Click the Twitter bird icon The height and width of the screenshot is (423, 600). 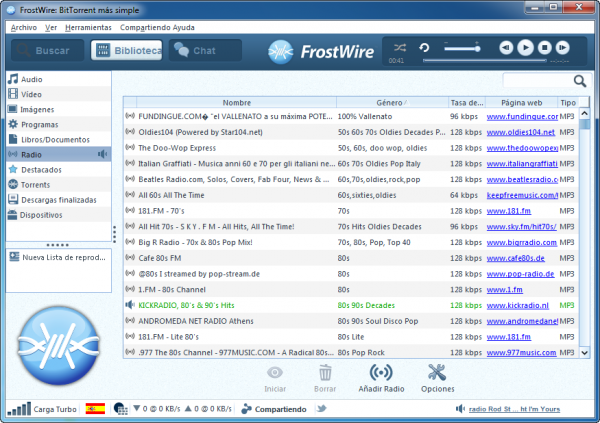click(322, 409)
